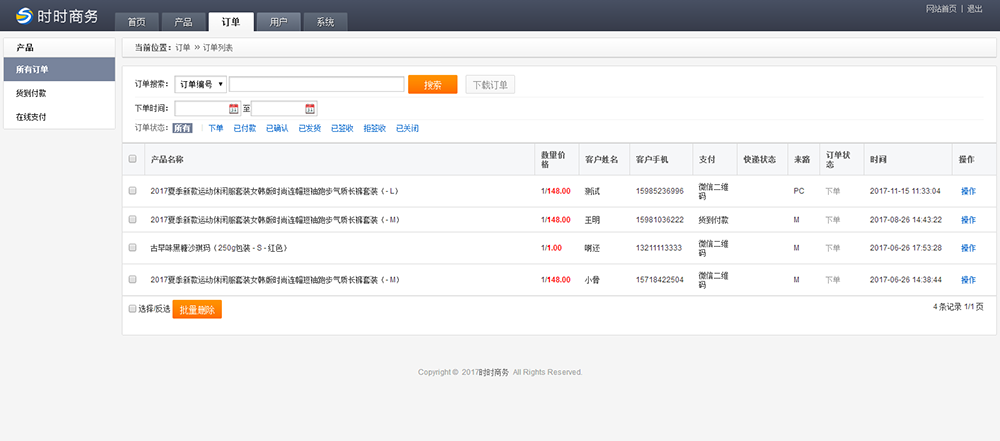1000x441 pixels.
Task: Expand the 订单编号 search type dropdown
Action: tap(200, 85)
